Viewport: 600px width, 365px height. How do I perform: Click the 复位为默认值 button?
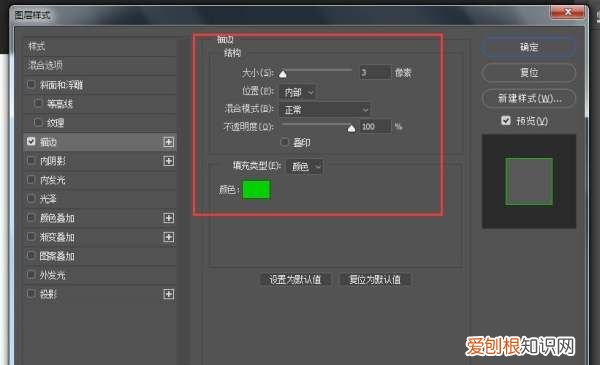(x=375, y=280)
